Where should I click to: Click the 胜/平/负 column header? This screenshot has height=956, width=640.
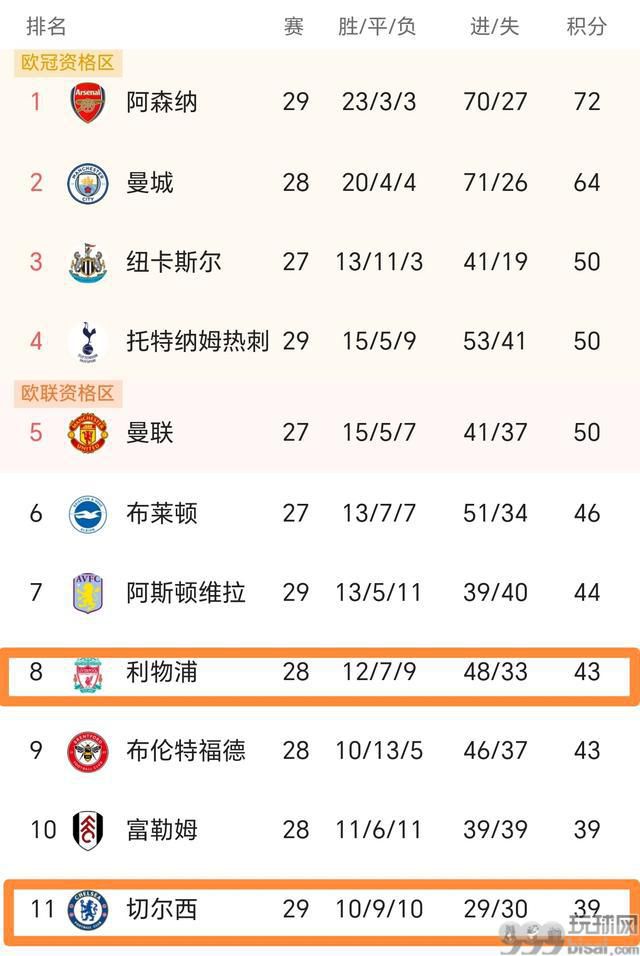click(x=377, y=26)
